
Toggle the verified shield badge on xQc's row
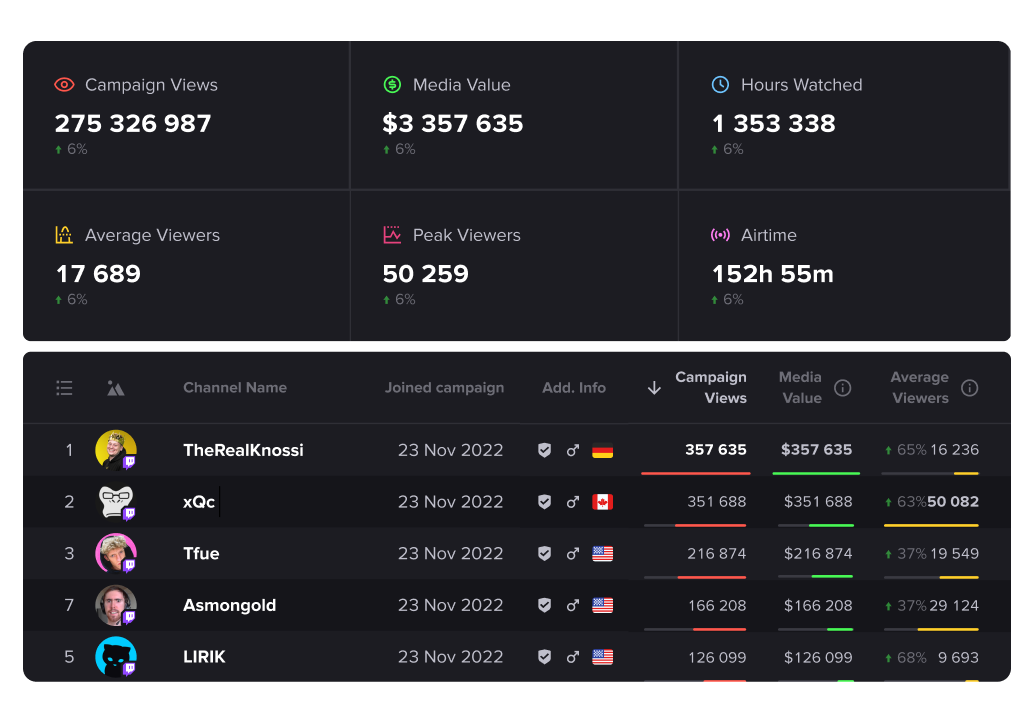pyautogui.click(x=544, y=501)
